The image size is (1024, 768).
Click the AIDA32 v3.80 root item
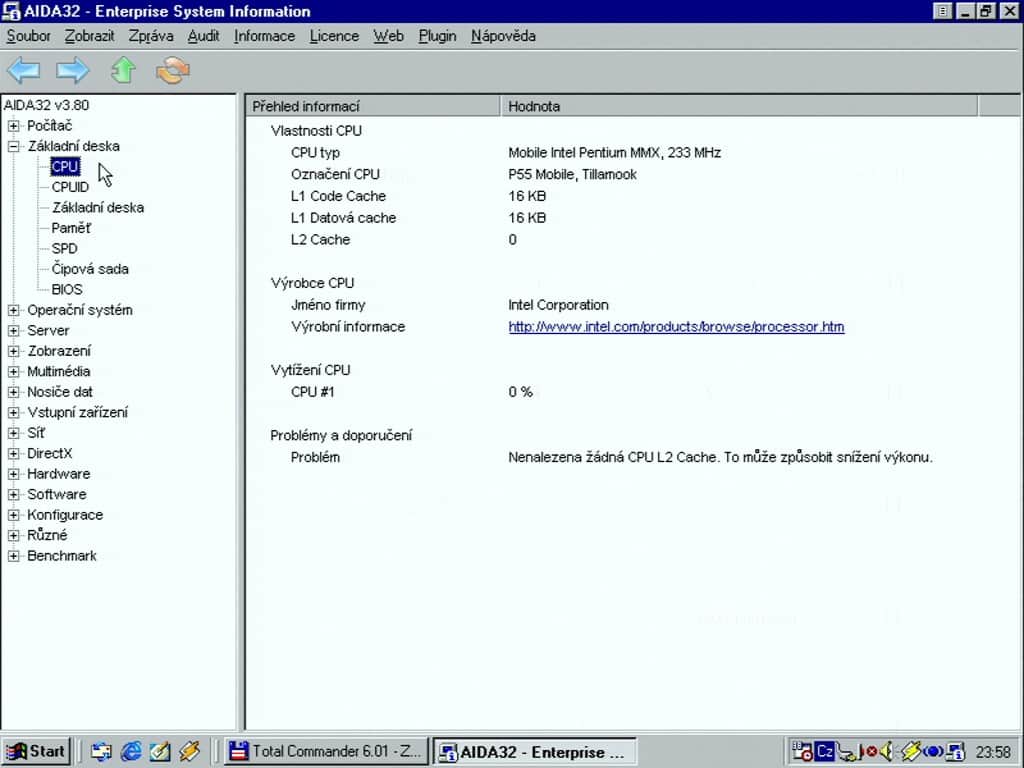46,105
